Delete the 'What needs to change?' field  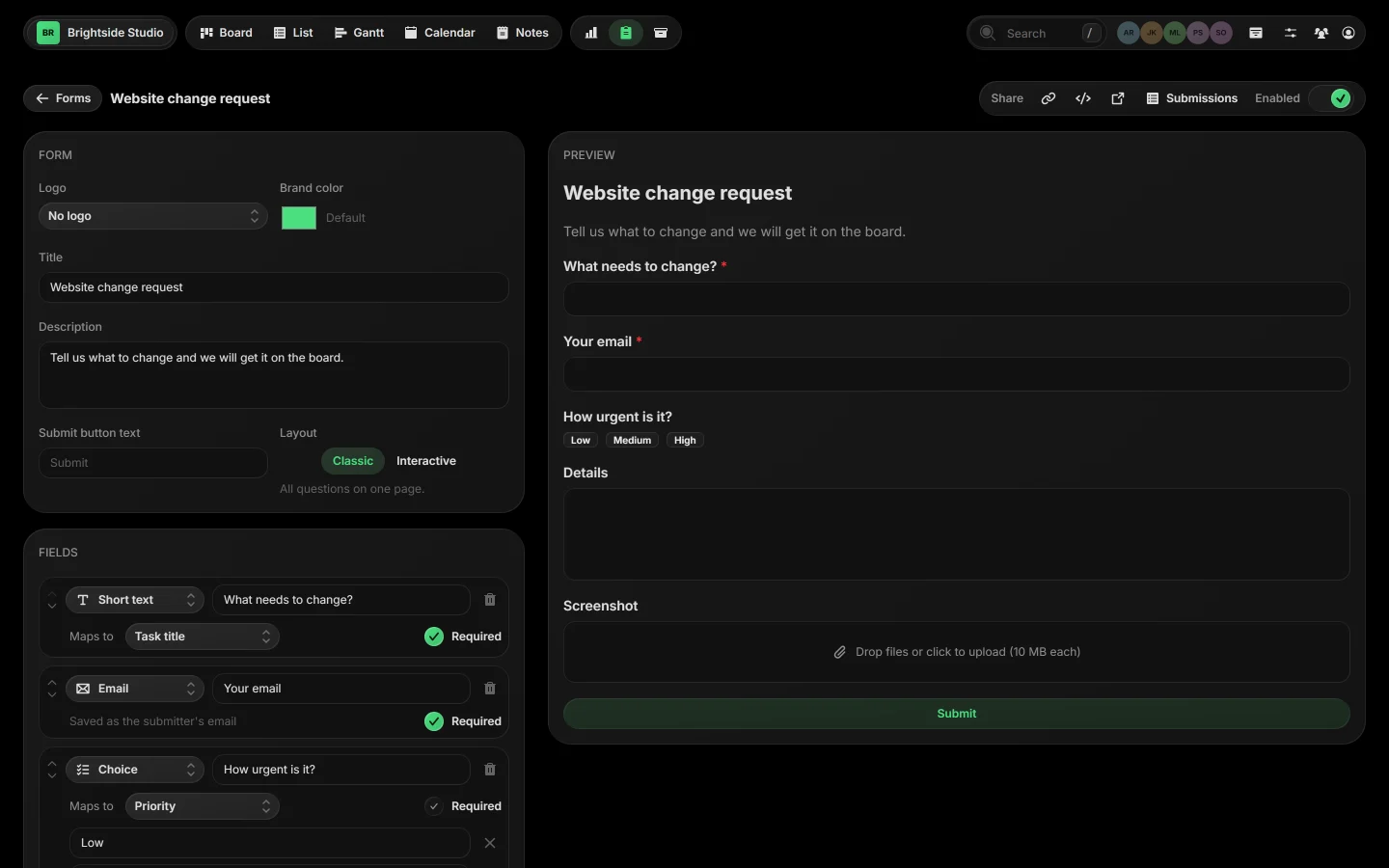[x=490, y=600]
